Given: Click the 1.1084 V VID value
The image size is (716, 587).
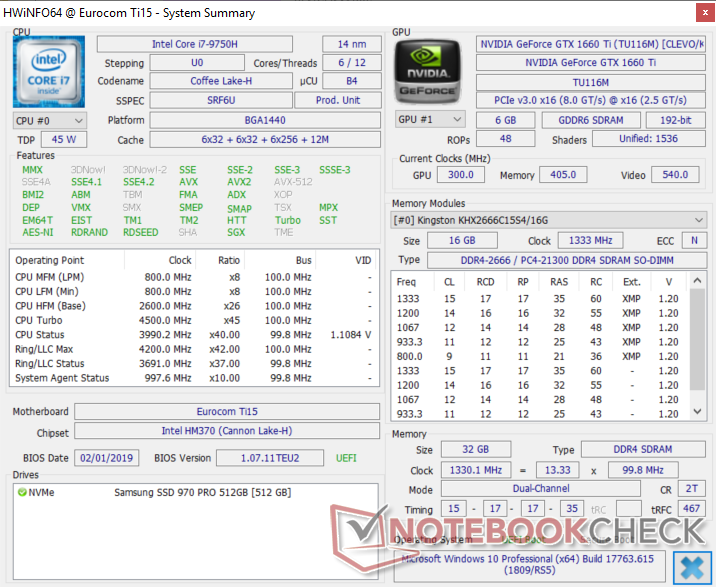Looking at the screenshot, I should click(x=351, y=335).
